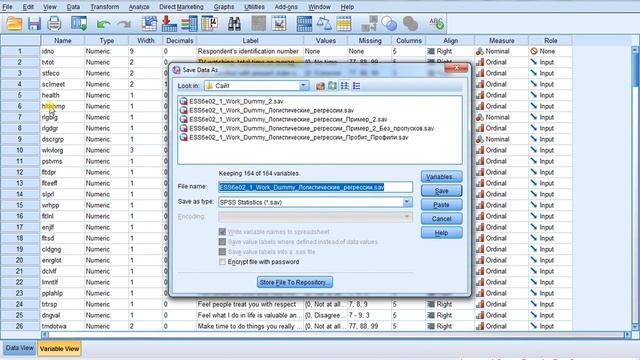Click the tmdotwa variable name cell

[x=62, y=326]
